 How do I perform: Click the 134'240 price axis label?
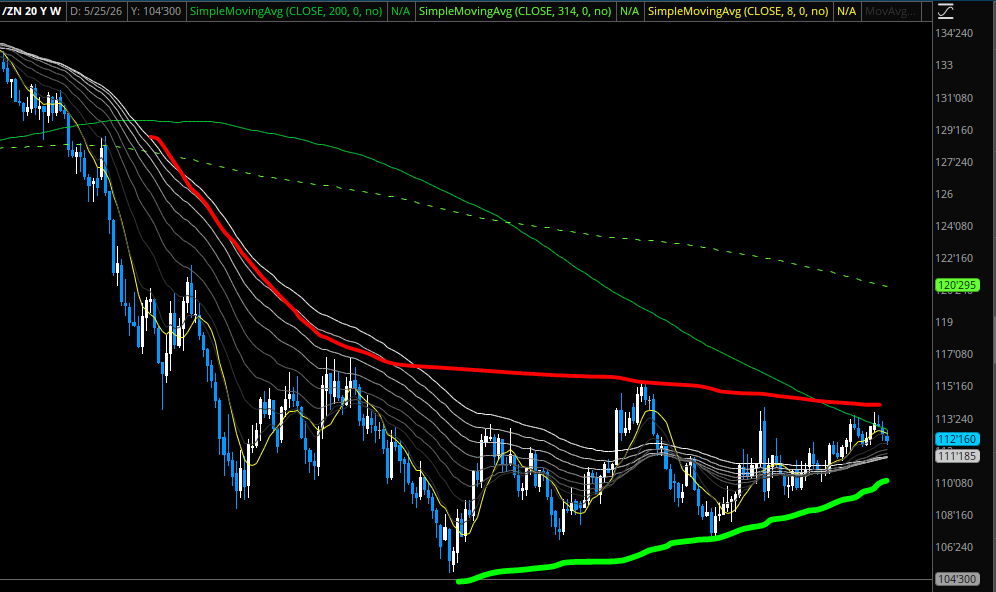click(954, 33)
